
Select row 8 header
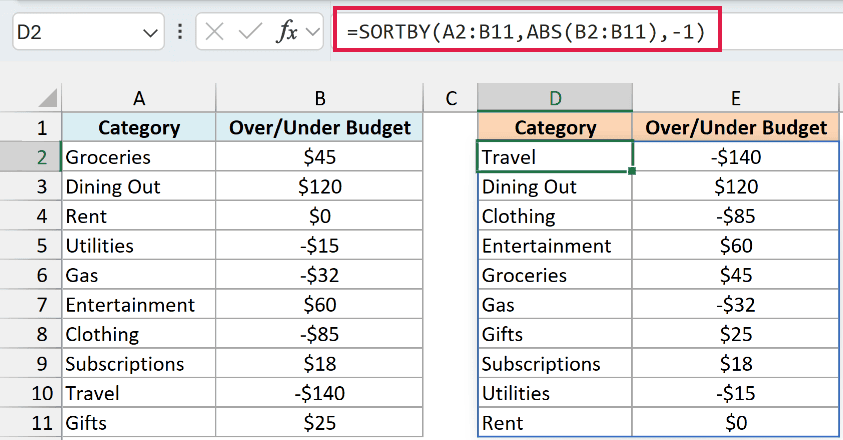[x=31, y=334]
